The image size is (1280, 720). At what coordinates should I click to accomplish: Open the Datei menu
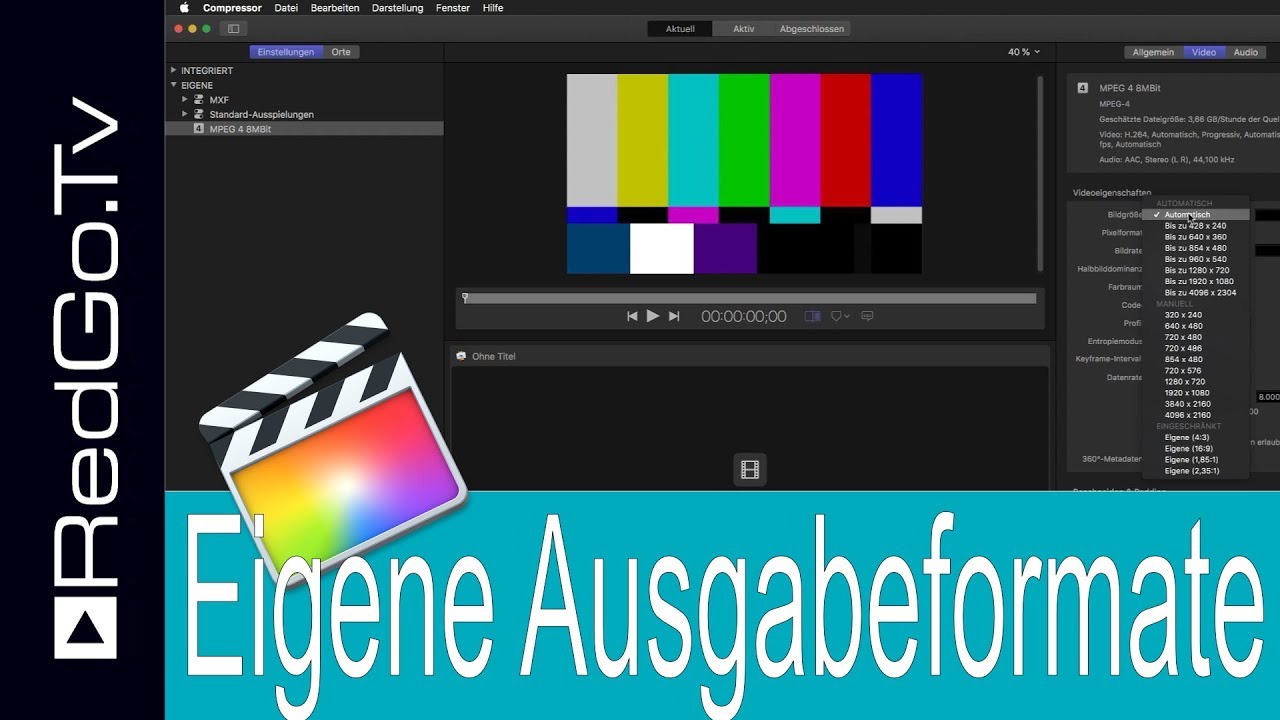click(x=286, y=7)
